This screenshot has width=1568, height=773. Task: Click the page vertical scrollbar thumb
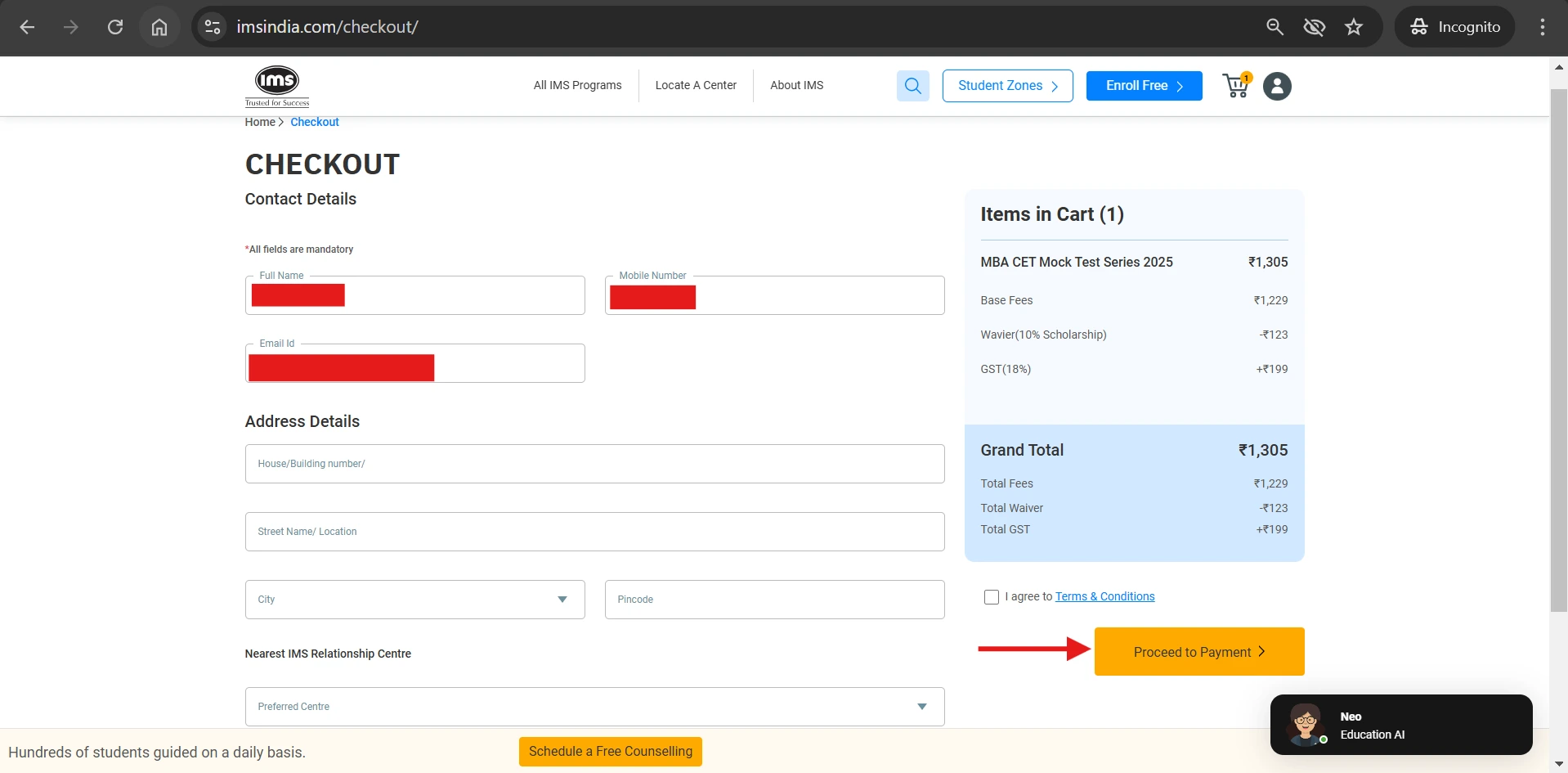point(1558,350)
